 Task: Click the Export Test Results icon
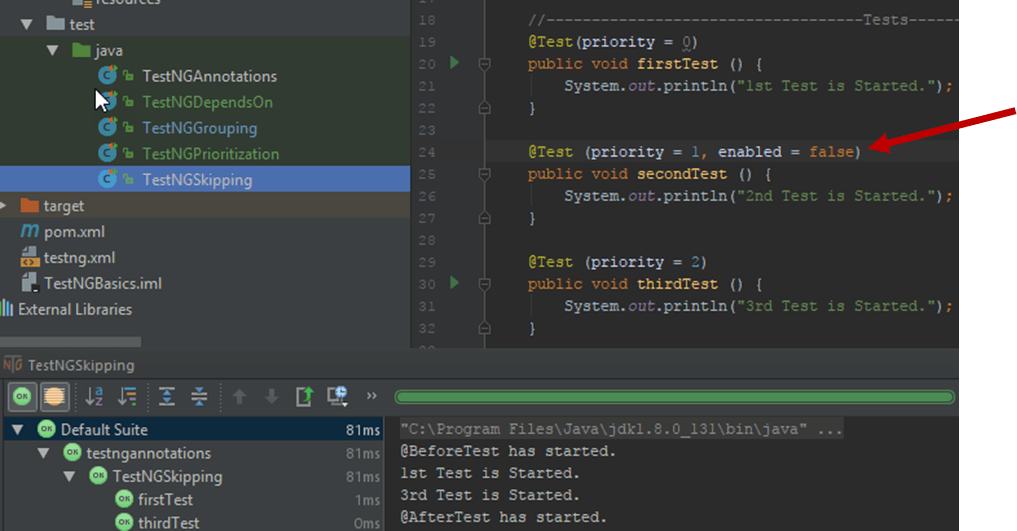point(304,397)
